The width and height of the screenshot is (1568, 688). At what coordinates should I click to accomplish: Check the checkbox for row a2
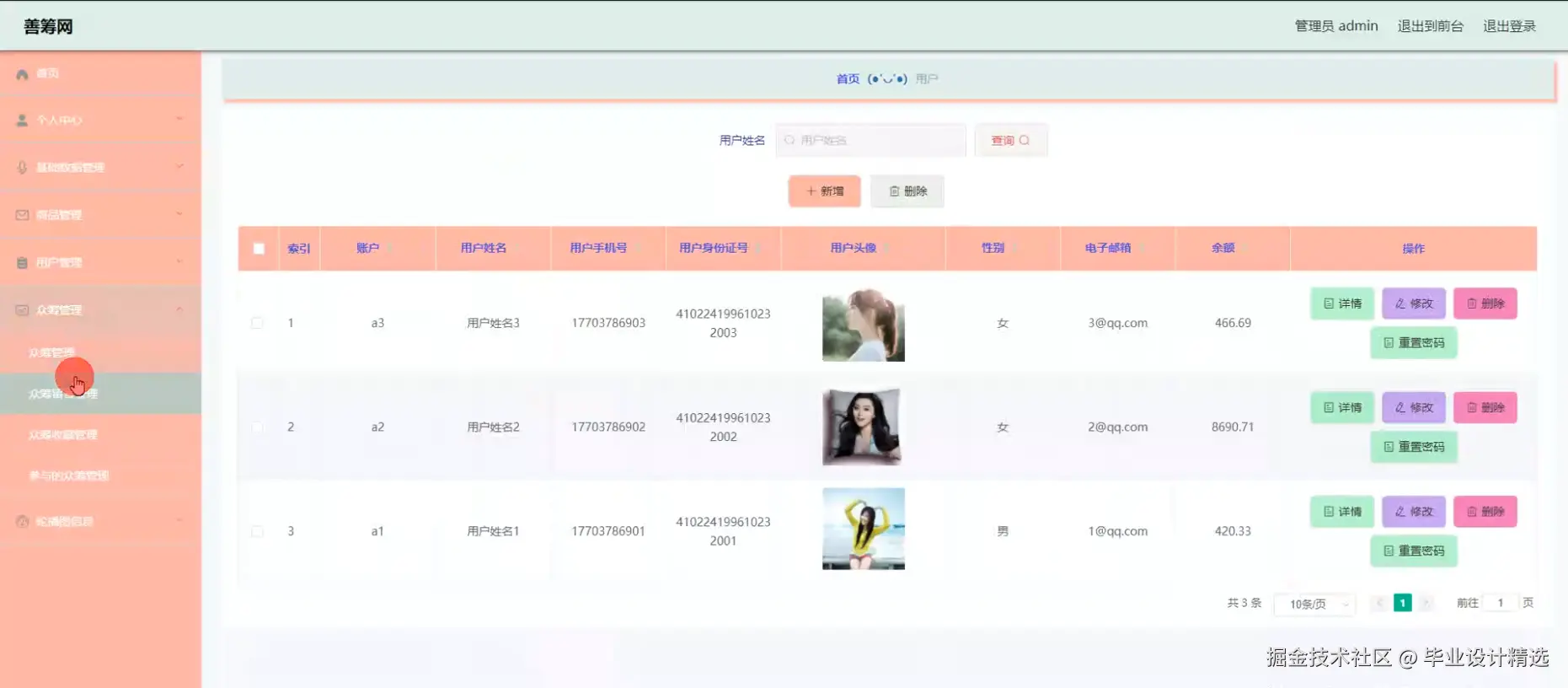tap(257, 427)
